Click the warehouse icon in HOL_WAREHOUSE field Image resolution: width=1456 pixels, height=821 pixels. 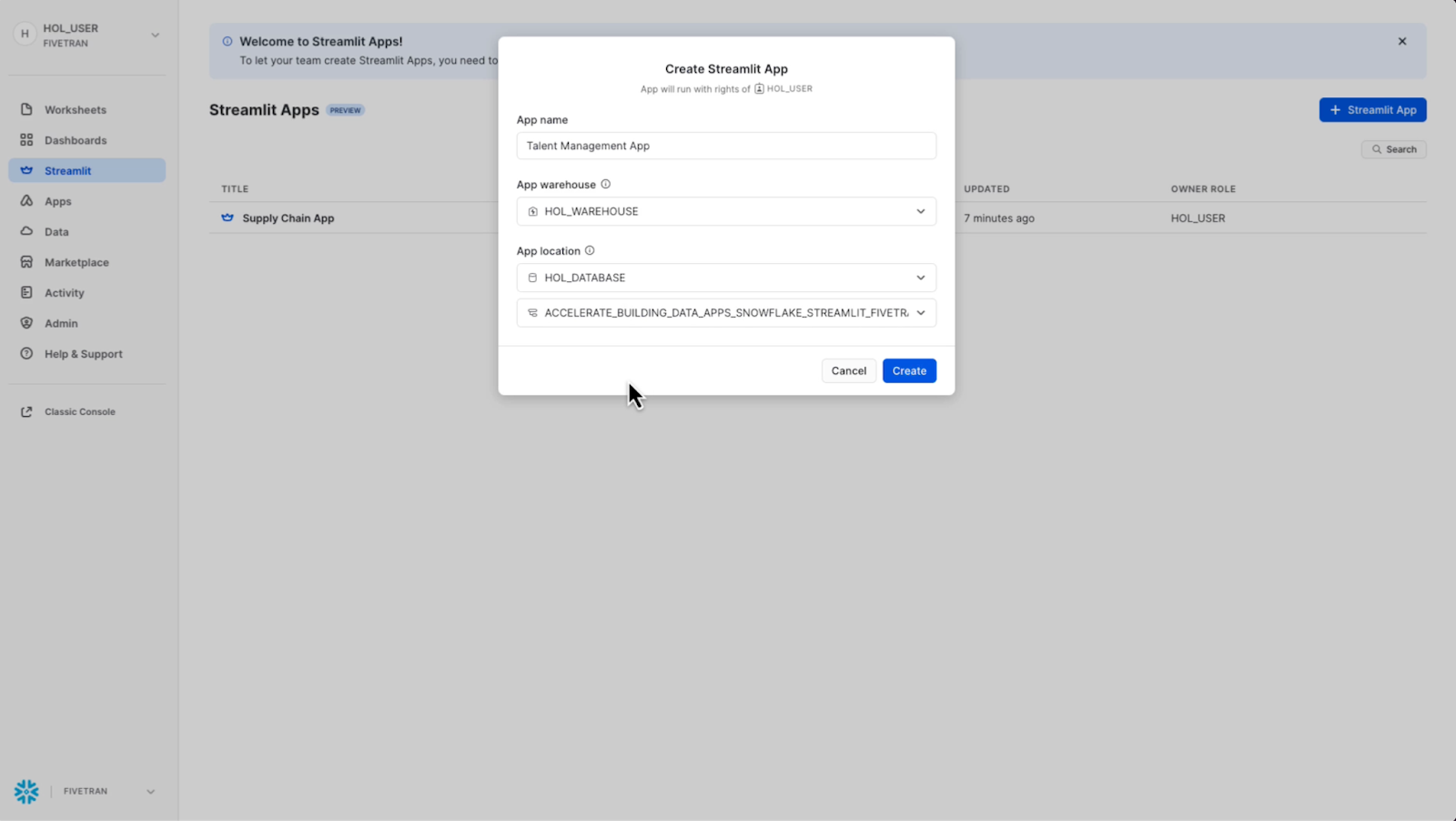point(532,211)
